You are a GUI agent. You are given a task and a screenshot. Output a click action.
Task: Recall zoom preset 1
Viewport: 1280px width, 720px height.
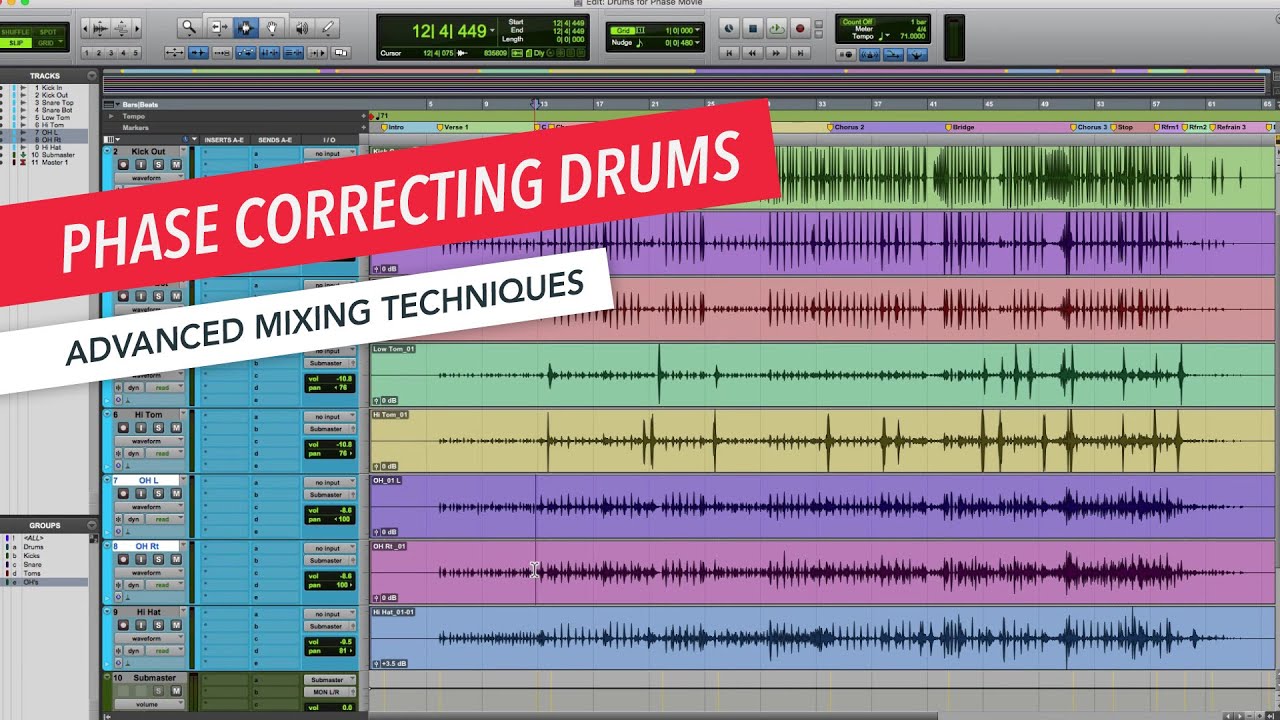pos(87,53)
